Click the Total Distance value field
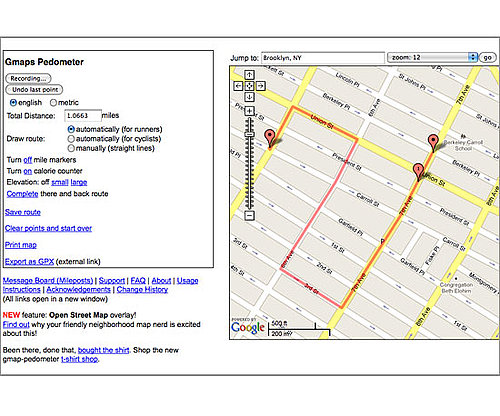 [x=83, y=116]
